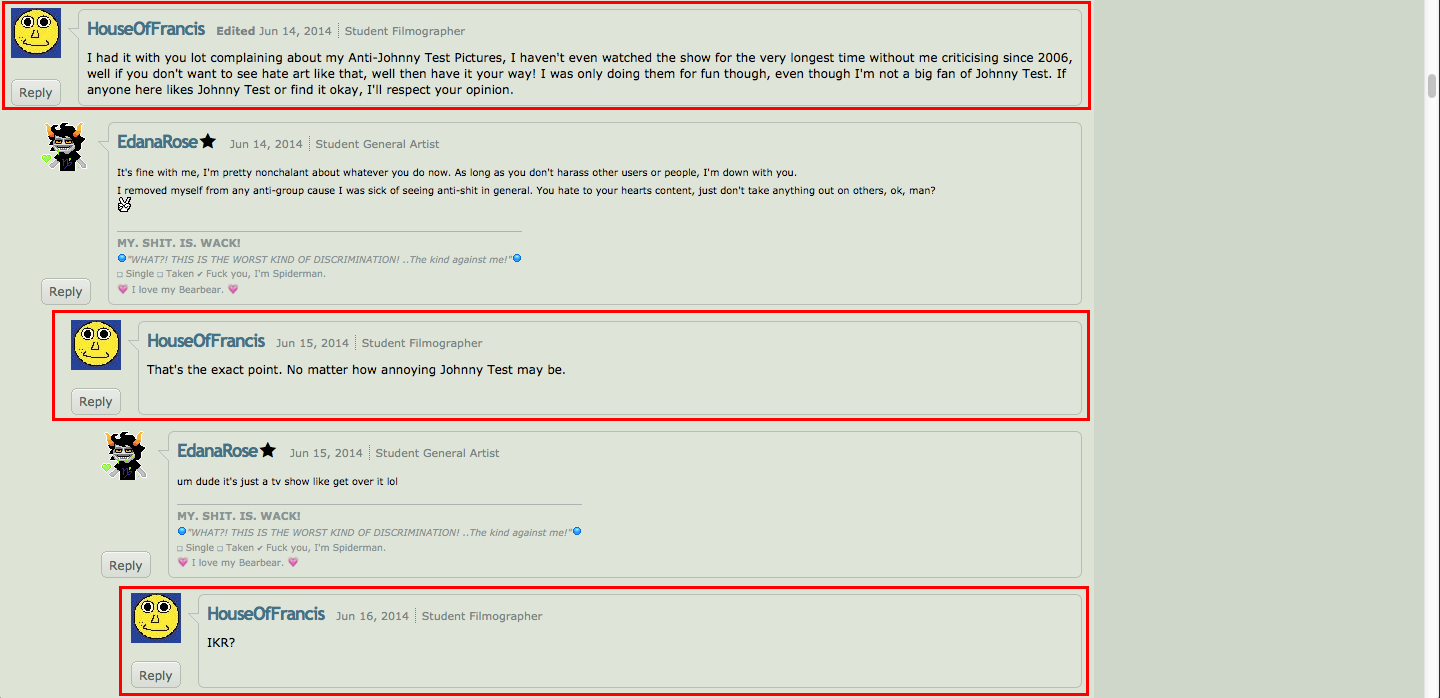1440x698 pixels.
Task: Click HouseOfFrancis avatar beside the Jun 15 comment
Action: coord(96,345)
